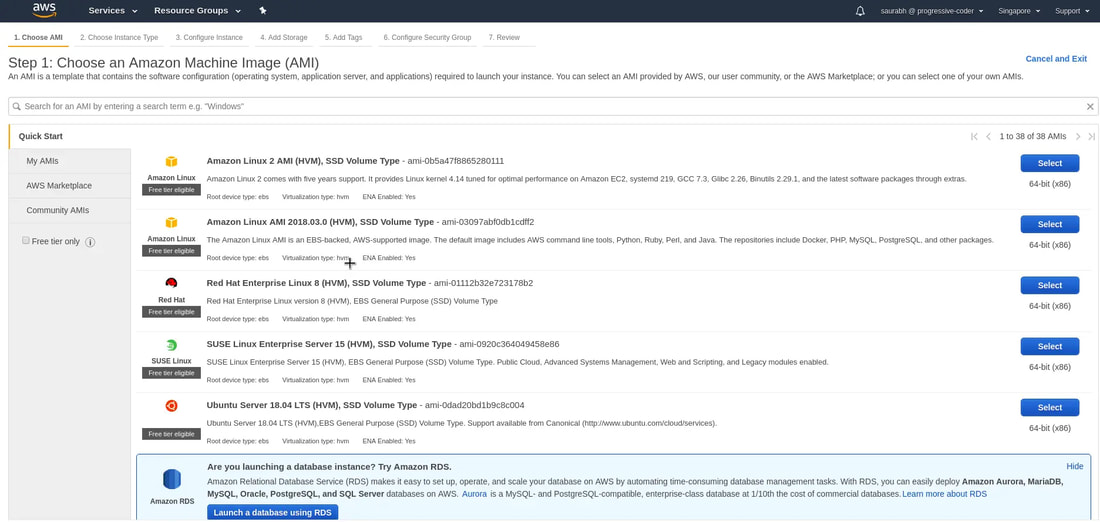Clear the AMI search box with X icon

click(1090, 107)
